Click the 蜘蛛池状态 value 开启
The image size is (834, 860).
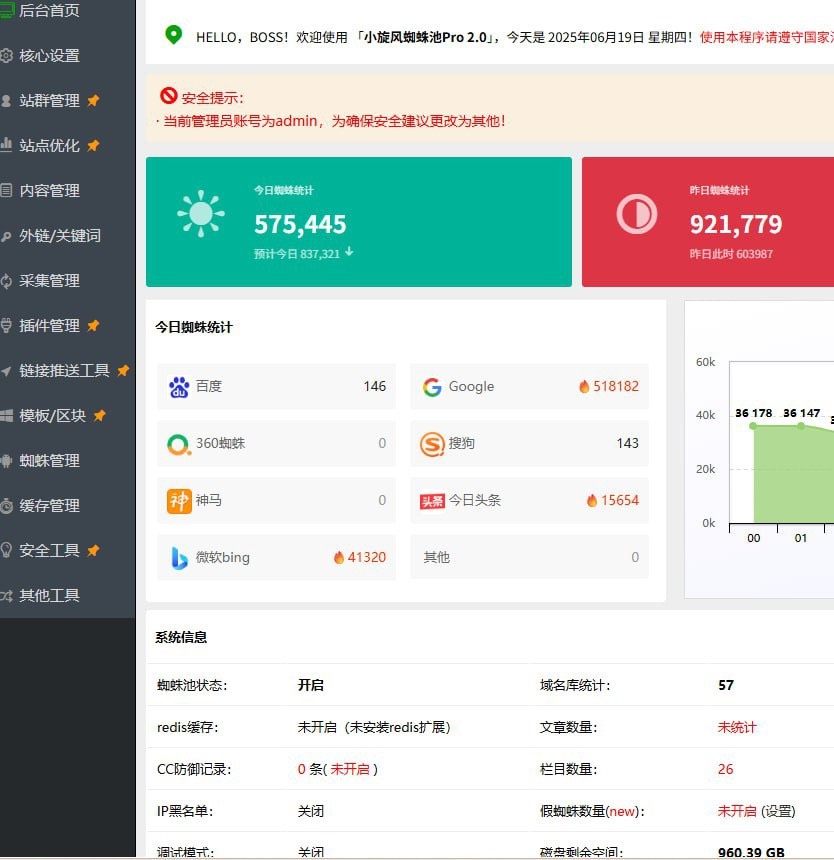[310, 685]
